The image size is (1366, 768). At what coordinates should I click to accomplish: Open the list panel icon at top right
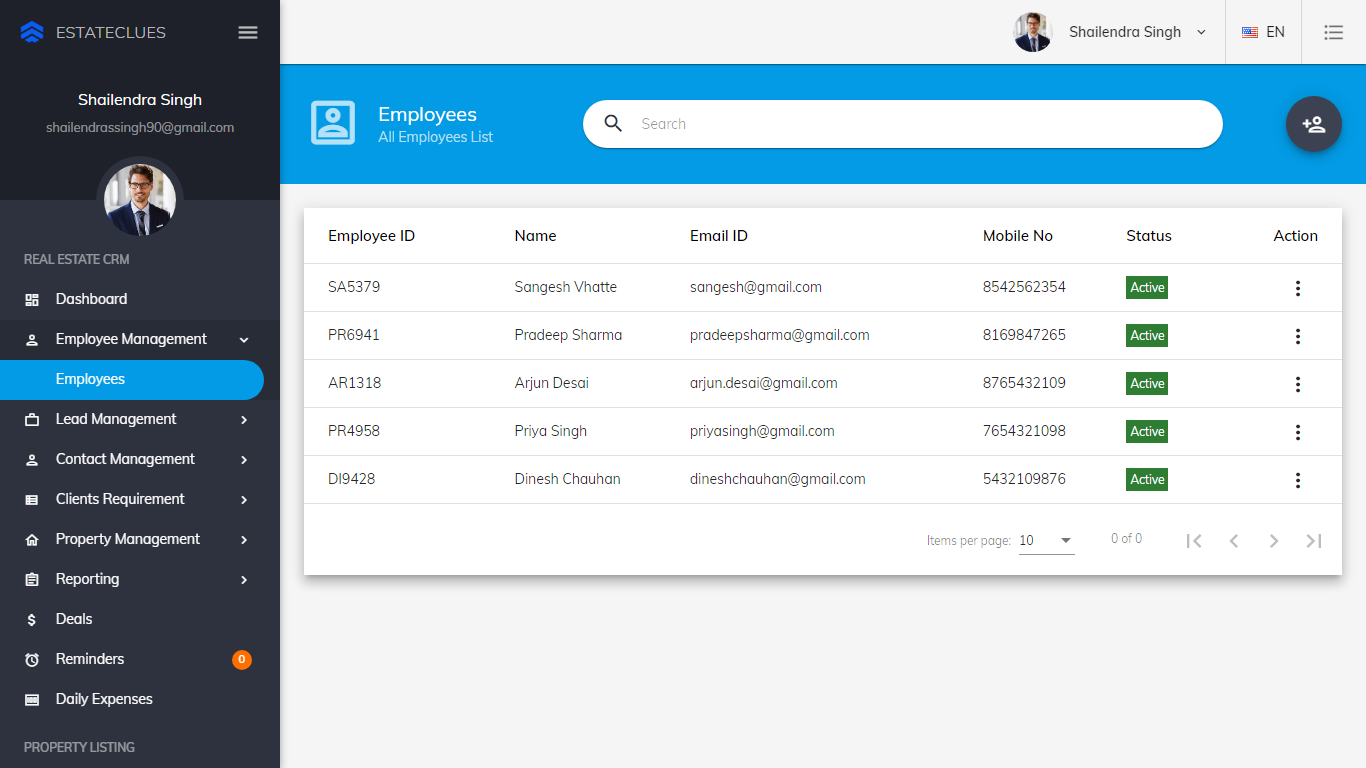1333,32
